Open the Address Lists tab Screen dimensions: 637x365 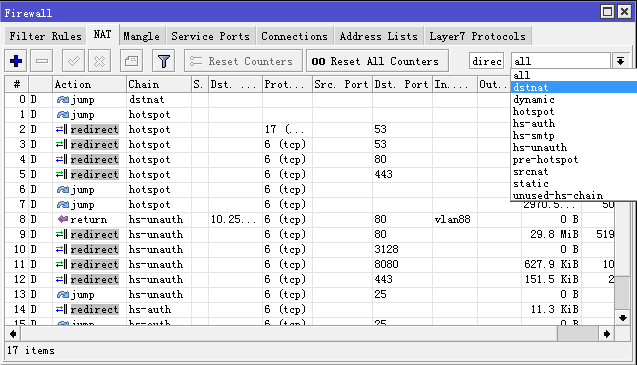pyautogui.click(x=379, y=36)
